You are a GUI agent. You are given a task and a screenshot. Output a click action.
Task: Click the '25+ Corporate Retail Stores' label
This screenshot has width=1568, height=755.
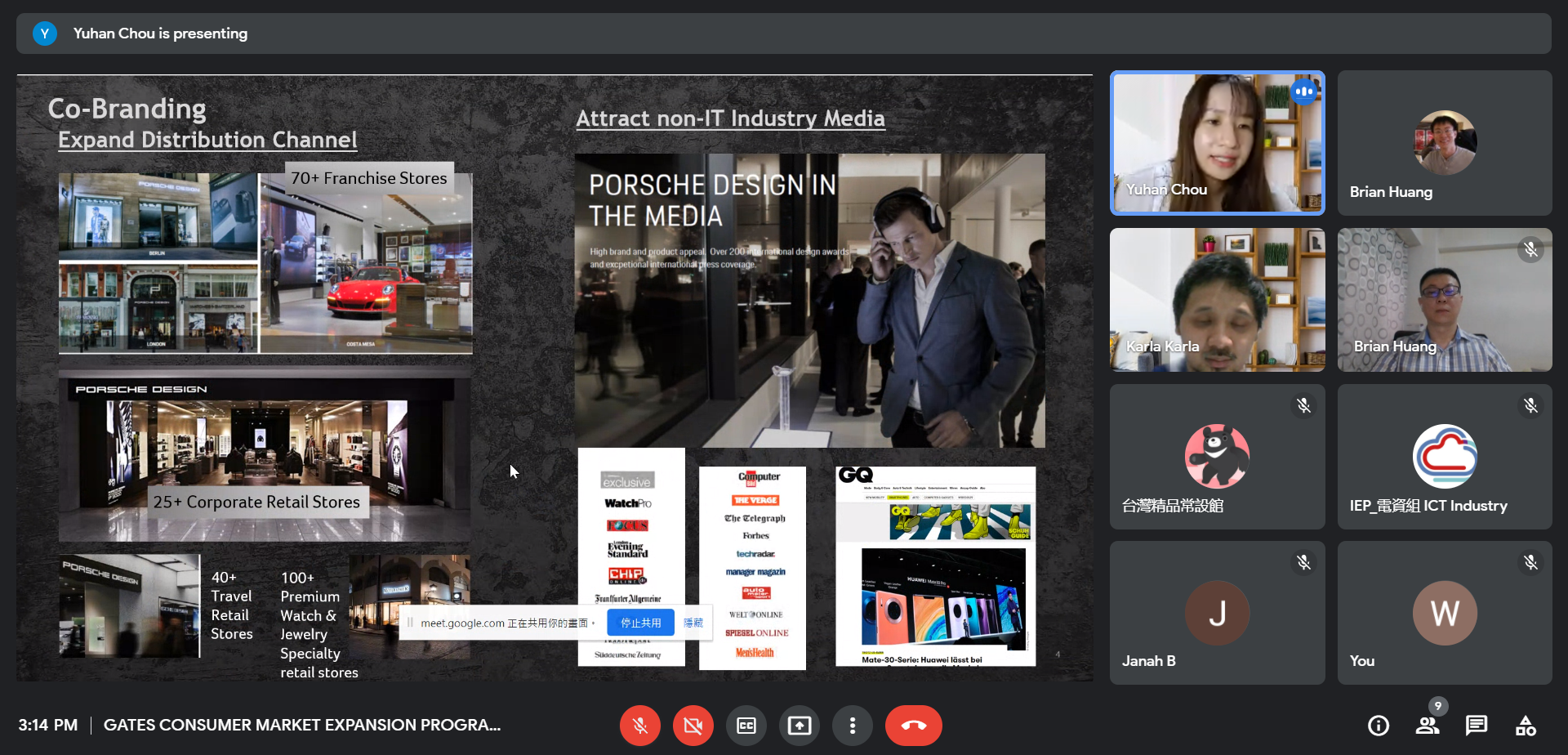[x=256, y=502]
